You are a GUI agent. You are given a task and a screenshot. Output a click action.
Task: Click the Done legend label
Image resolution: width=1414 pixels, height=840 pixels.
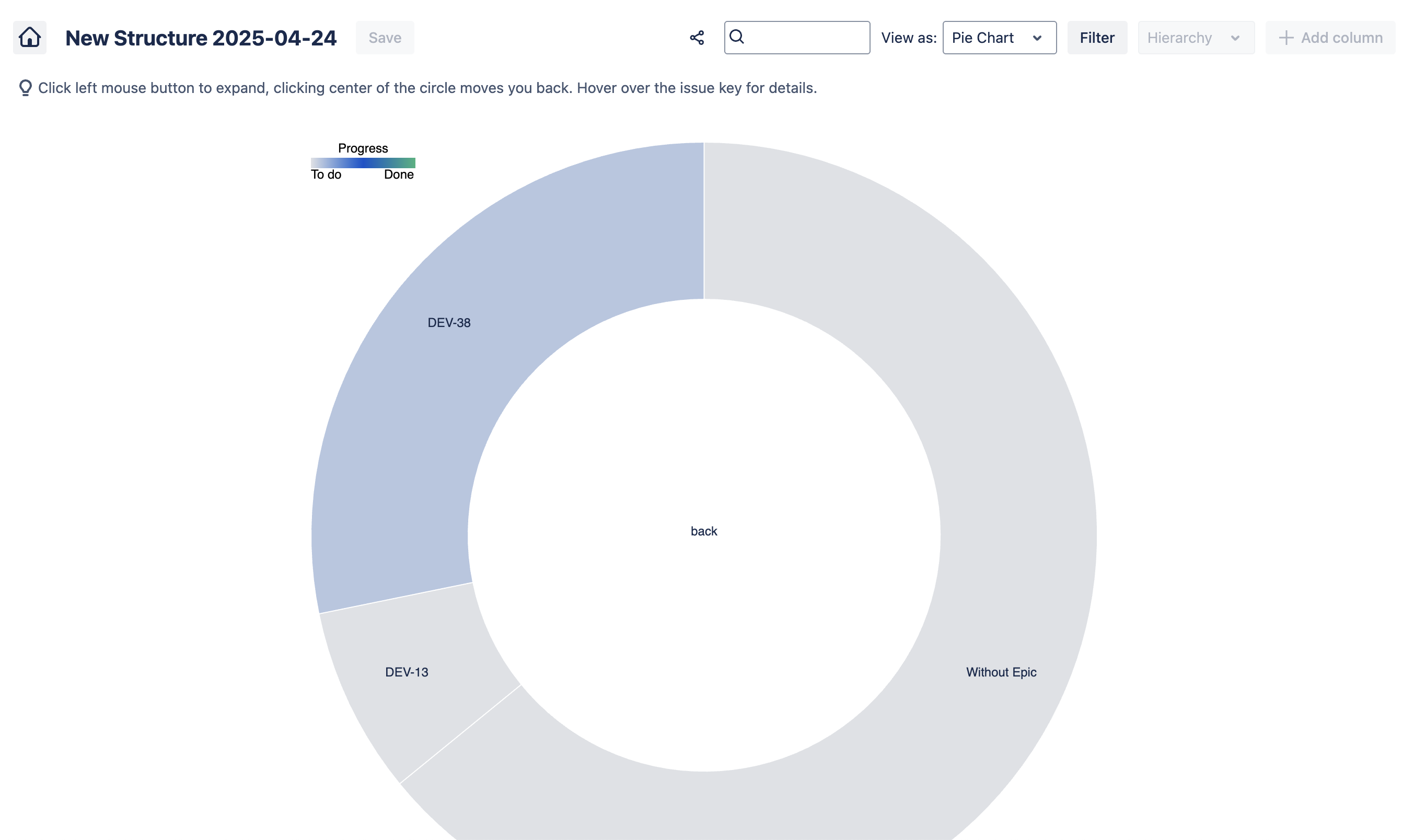399,175
